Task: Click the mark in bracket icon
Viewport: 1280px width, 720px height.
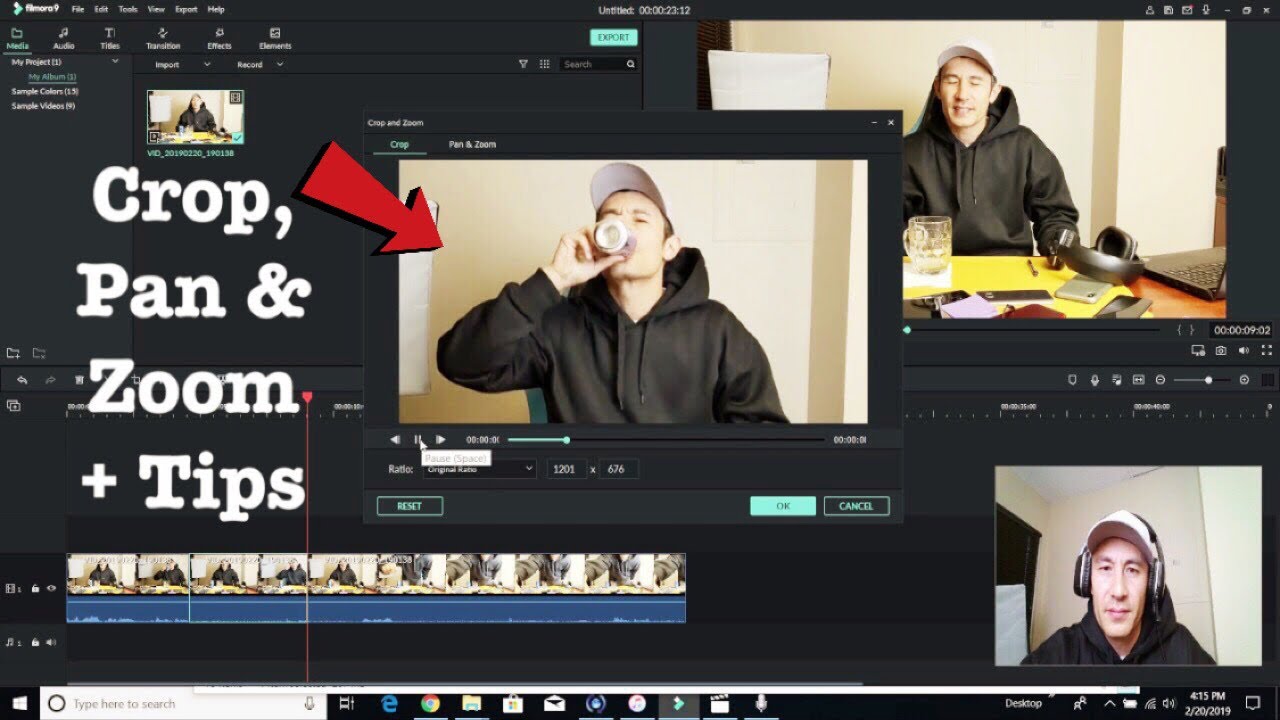Action: click(1180, 330)
